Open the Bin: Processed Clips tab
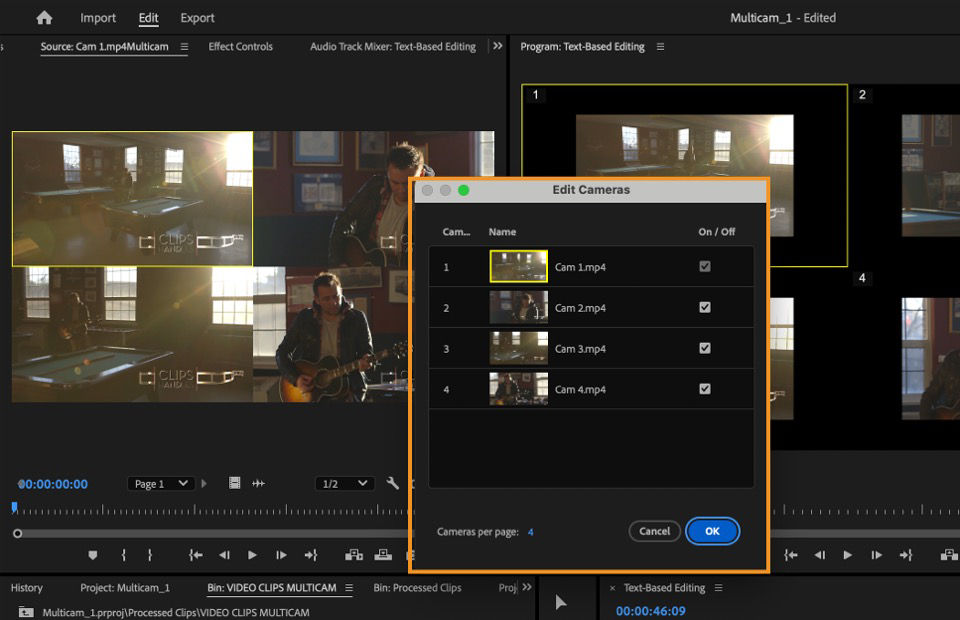 [417, 588]
